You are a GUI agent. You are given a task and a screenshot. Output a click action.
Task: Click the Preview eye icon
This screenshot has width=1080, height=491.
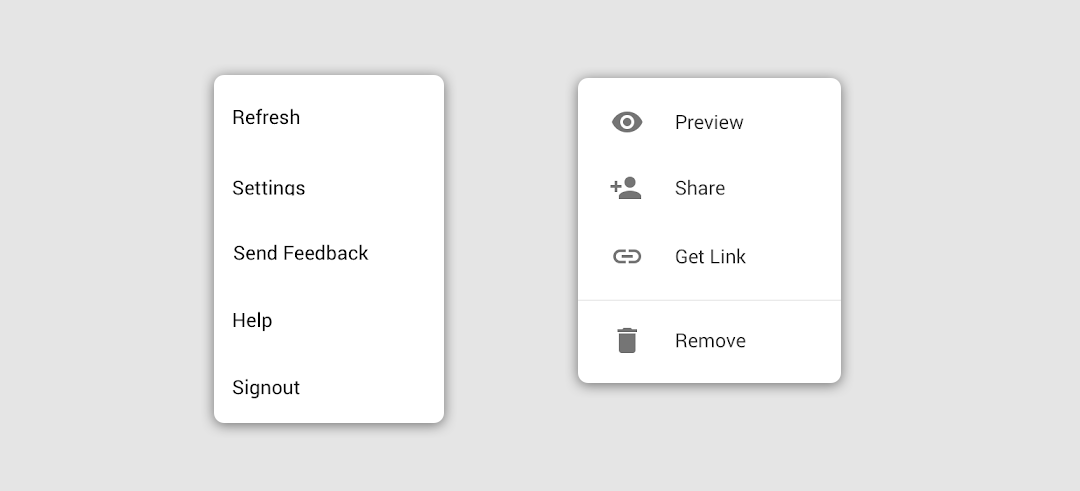coord(627,123)
